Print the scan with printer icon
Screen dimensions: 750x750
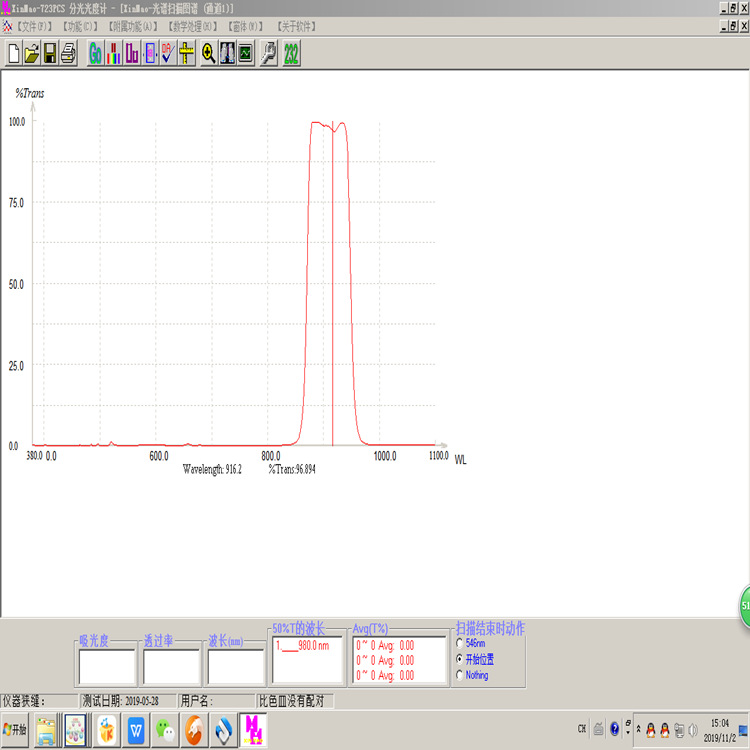click(68, 54)
